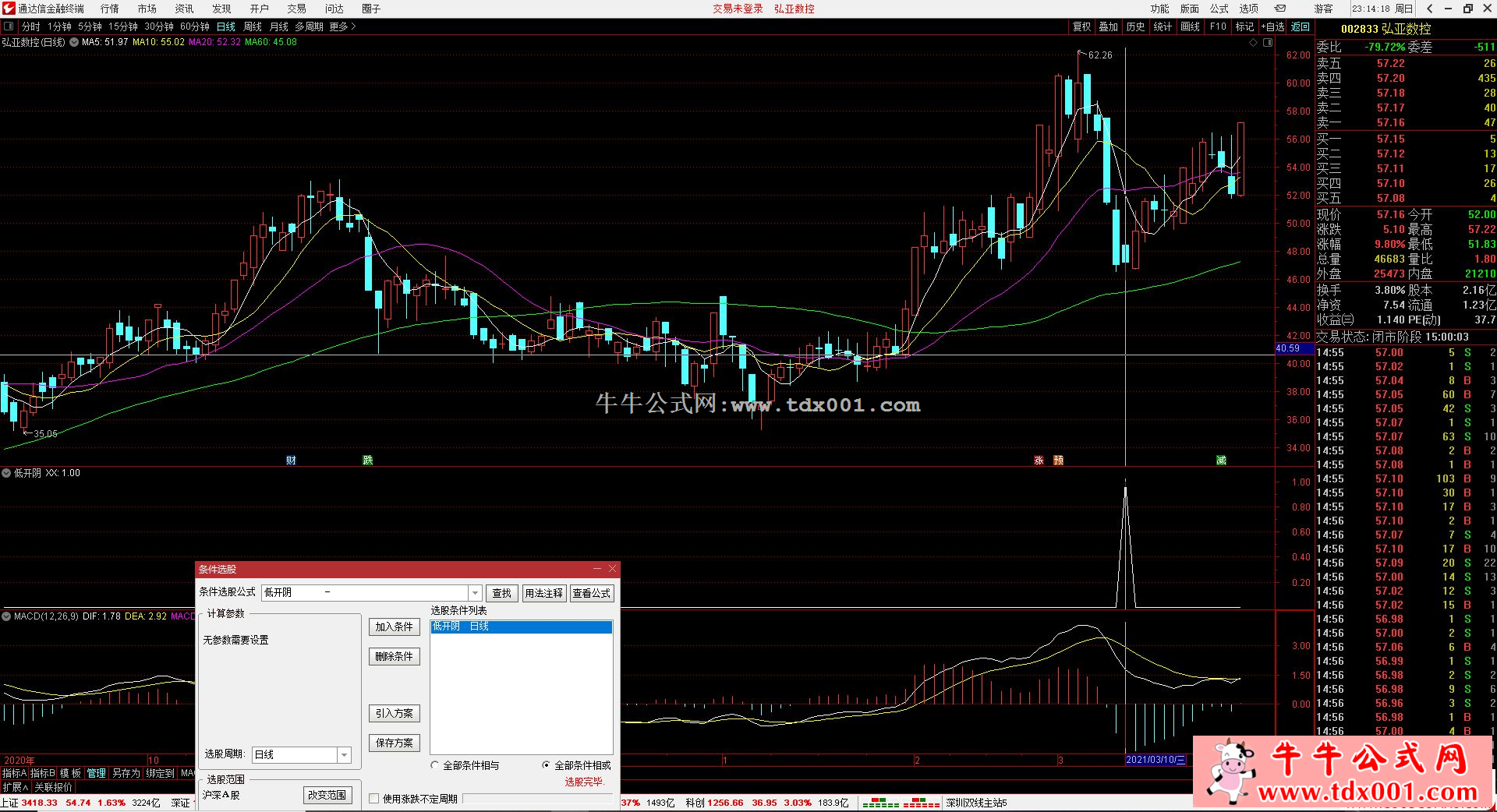Switch to 月线 timeframe

click(x=279, y=26)
